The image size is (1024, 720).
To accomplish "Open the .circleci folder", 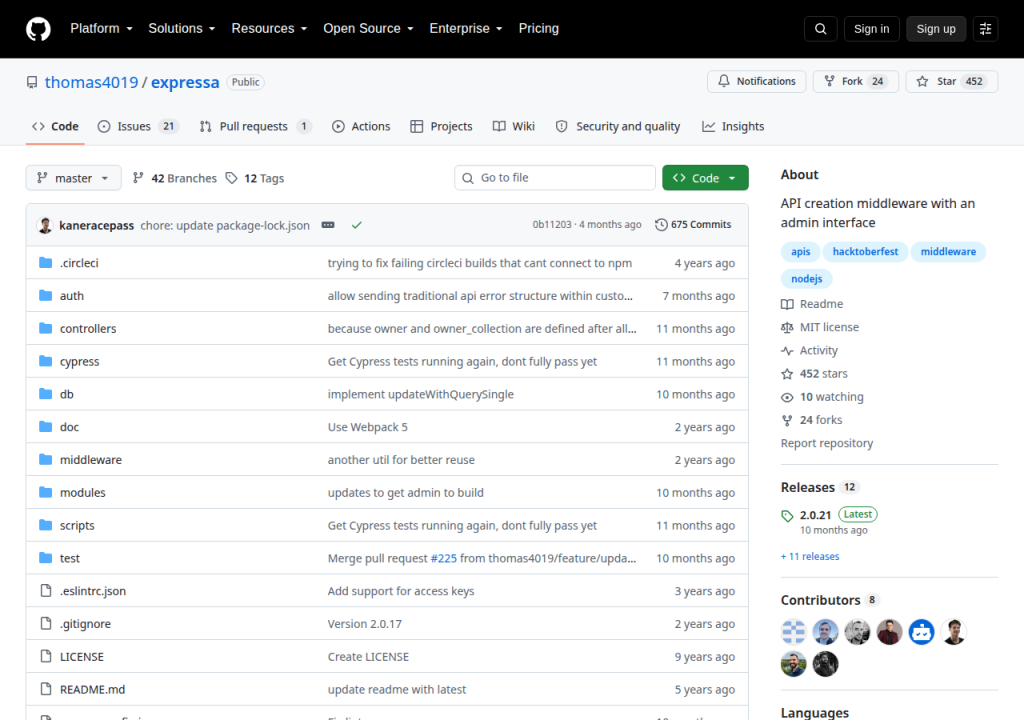I will 79,263.
